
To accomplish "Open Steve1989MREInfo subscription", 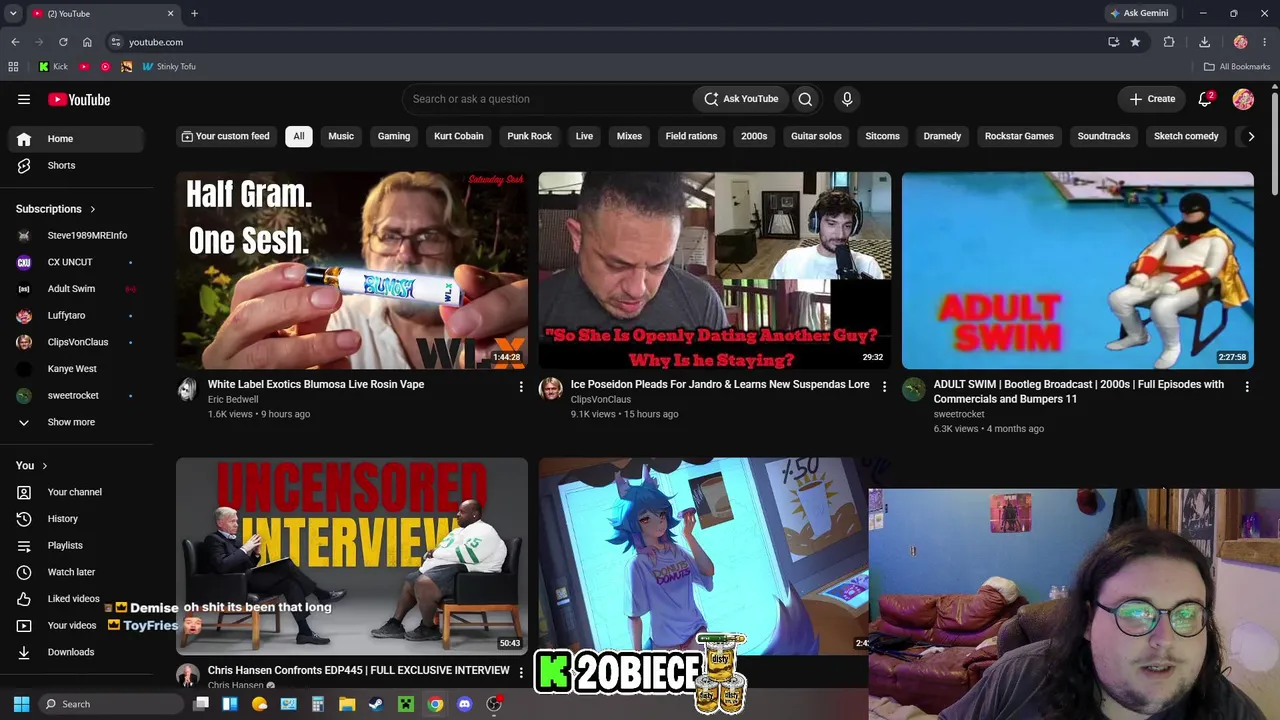I will coord(76,235).
